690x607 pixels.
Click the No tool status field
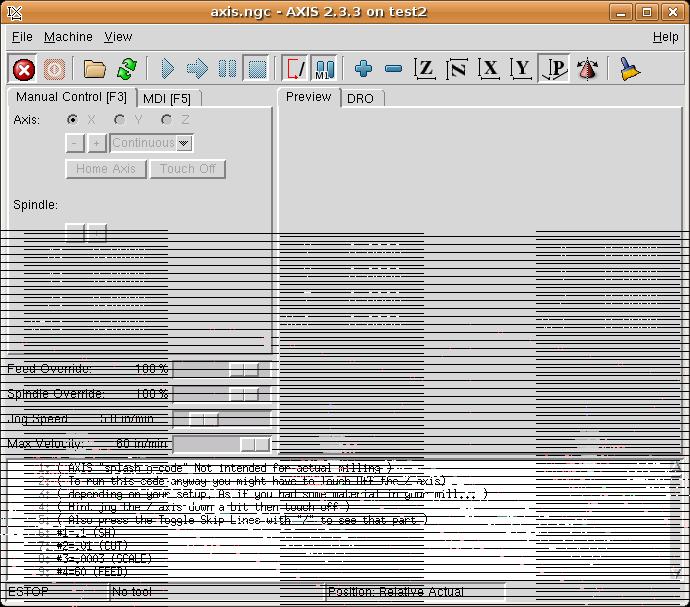217,592
